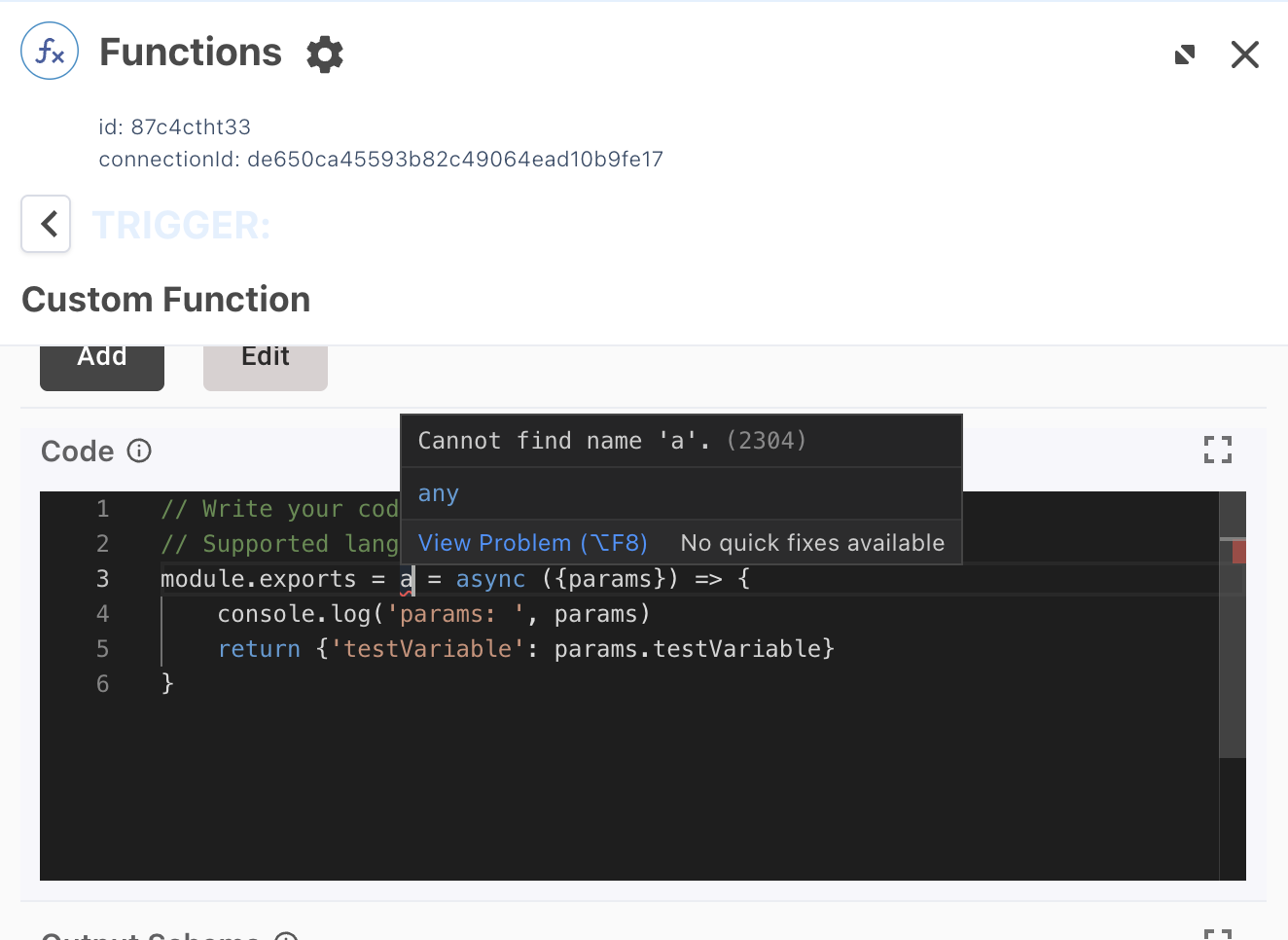Open Functions settings with the gear icon
Image resolution: width=1288 pixels, height=940 pixels.
click(325, 54)
